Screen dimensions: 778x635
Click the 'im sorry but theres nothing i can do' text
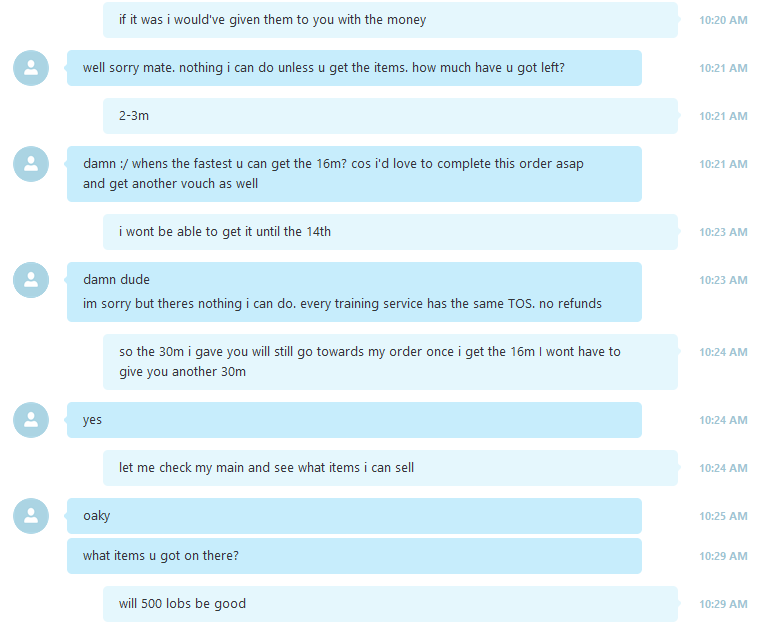(x=342, y=304)
